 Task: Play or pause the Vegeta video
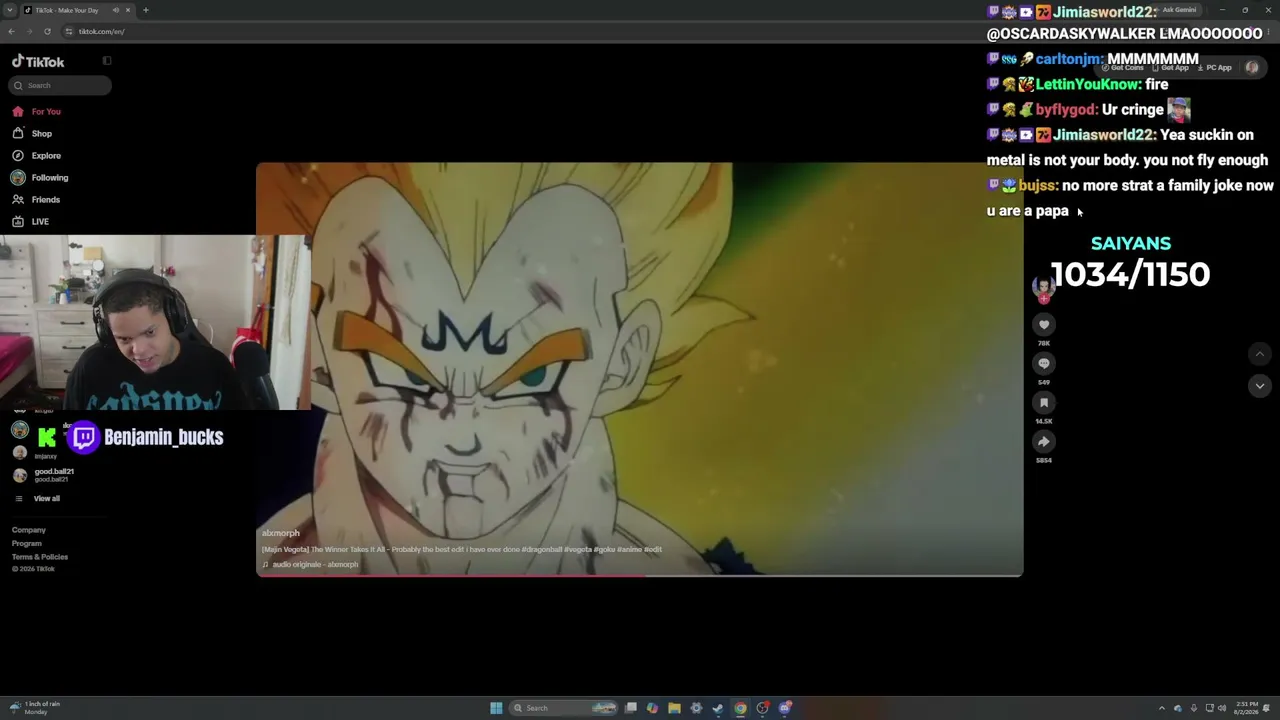click(640, 369)
